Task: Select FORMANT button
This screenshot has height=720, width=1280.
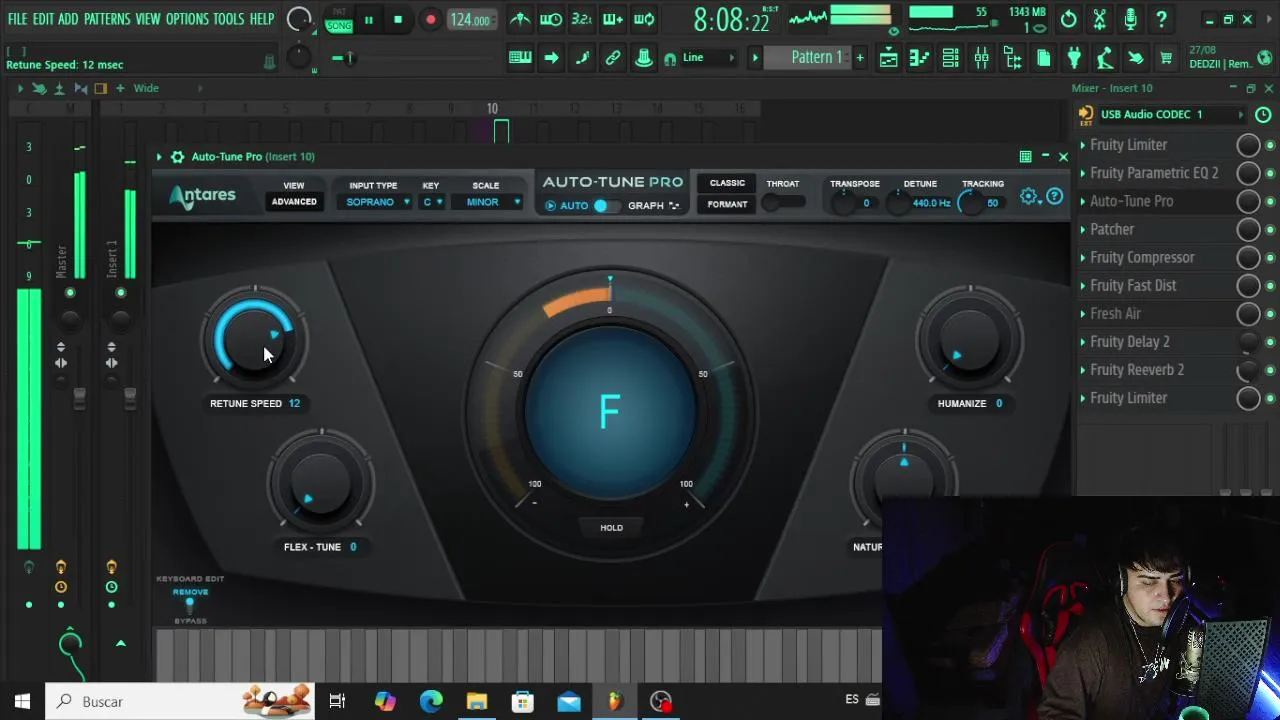Action: pyautogui.click(x=727, y=205)
